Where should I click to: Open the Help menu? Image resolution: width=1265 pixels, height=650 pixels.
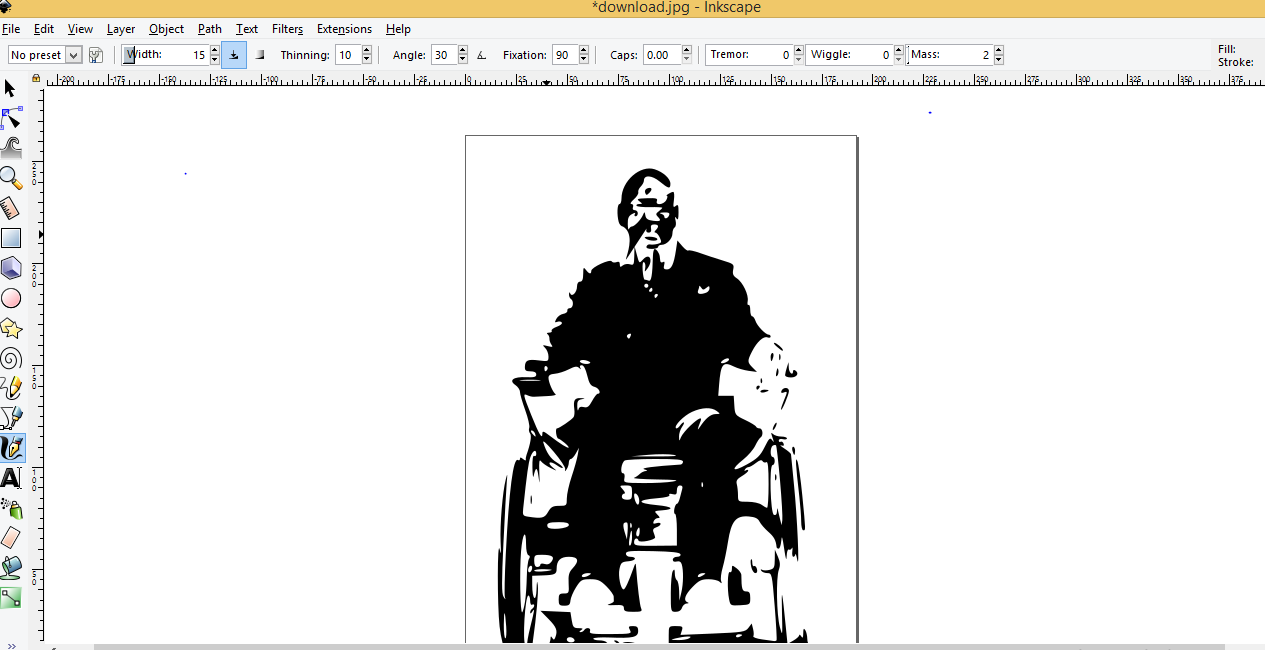(398, 29)
